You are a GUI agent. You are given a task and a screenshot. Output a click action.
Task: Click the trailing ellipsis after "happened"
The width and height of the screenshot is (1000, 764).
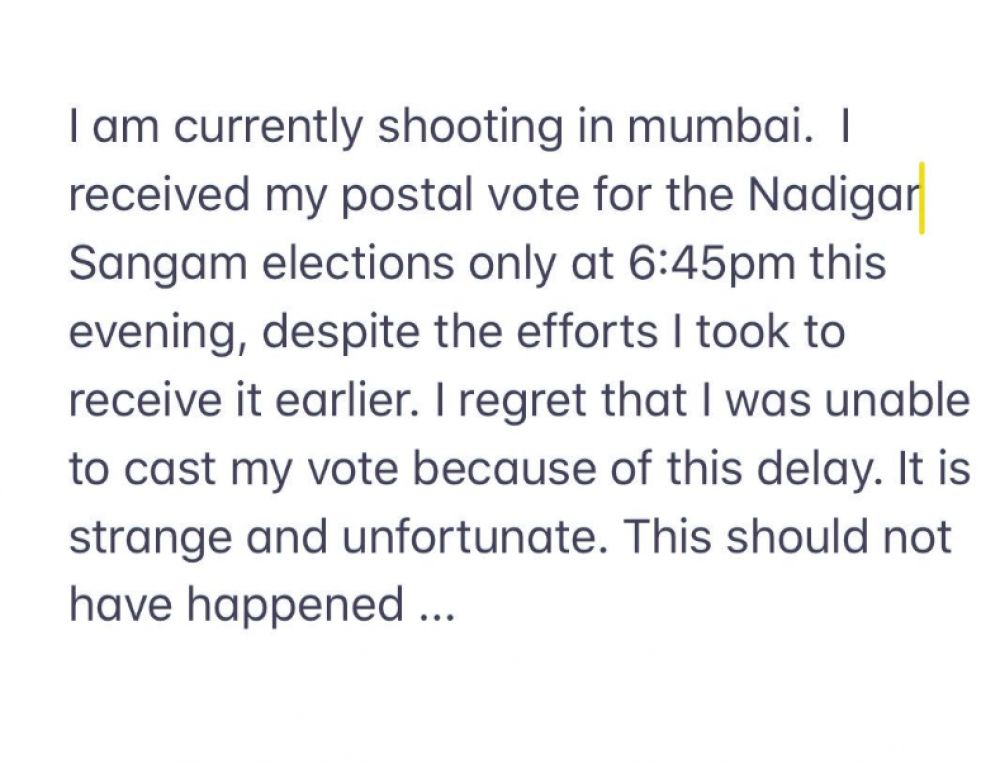(x=438, y=616)
